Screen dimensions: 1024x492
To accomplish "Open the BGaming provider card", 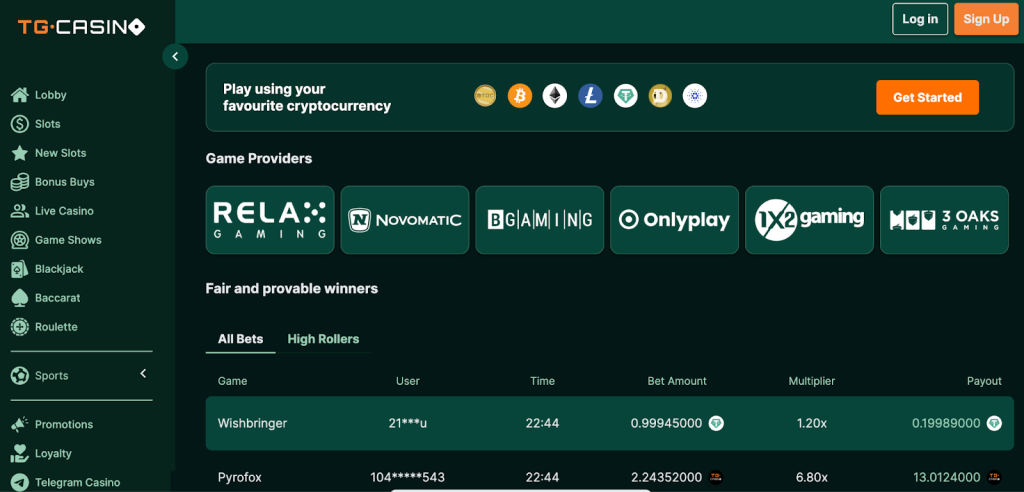I will [539, 220].
